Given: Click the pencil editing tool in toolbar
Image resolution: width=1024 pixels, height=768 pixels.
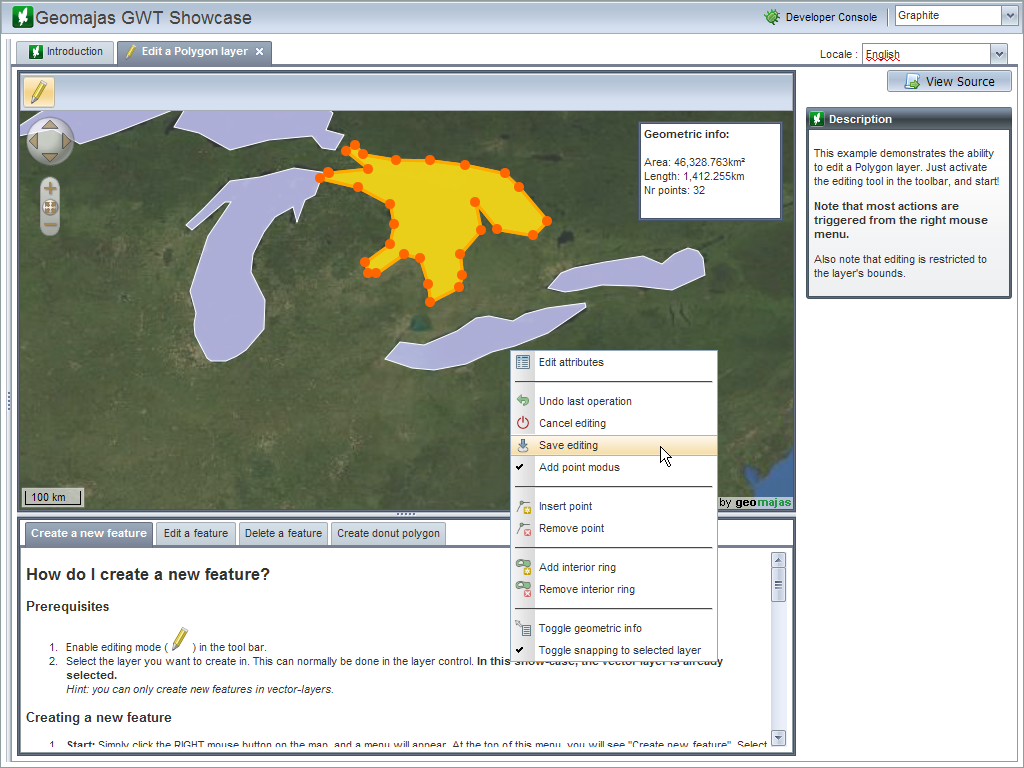Looking at the screenshot, I should click(38, 92).
